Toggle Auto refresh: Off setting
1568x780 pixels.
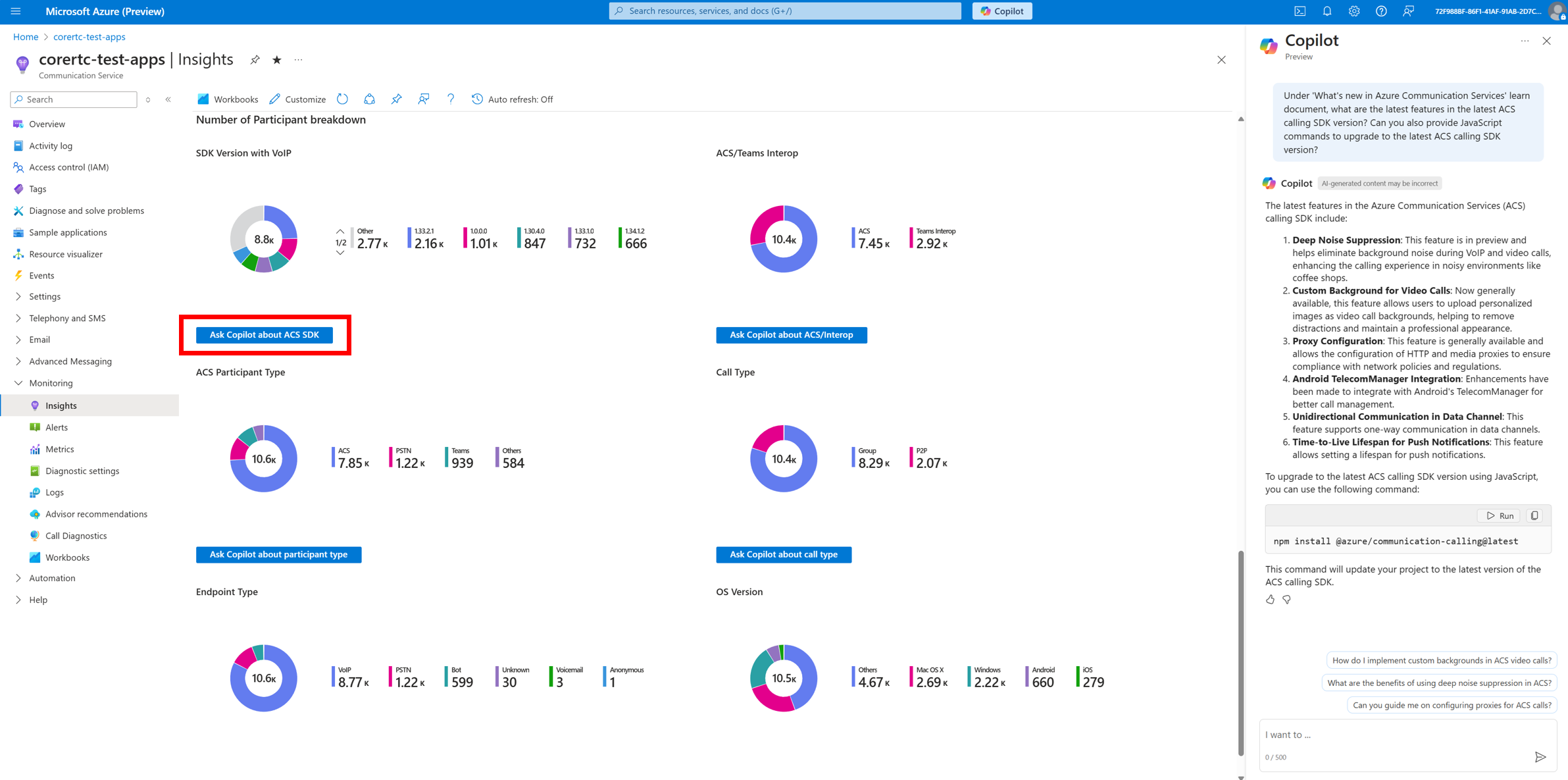point(513,99)
